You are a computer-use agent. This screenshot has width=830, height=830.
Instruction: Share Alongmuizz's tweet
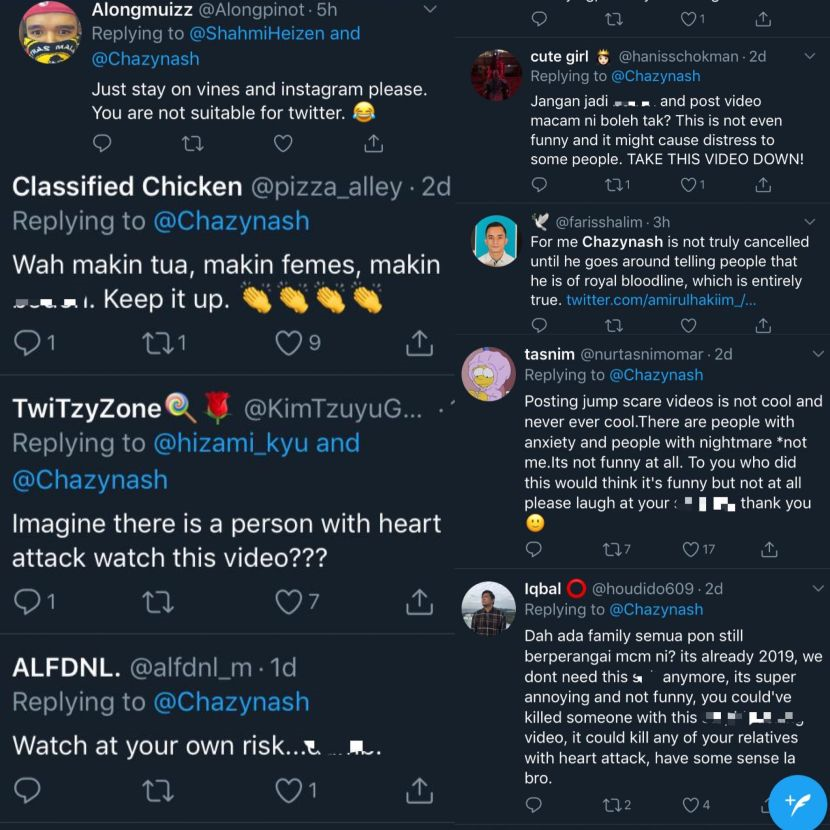point(373,144)
